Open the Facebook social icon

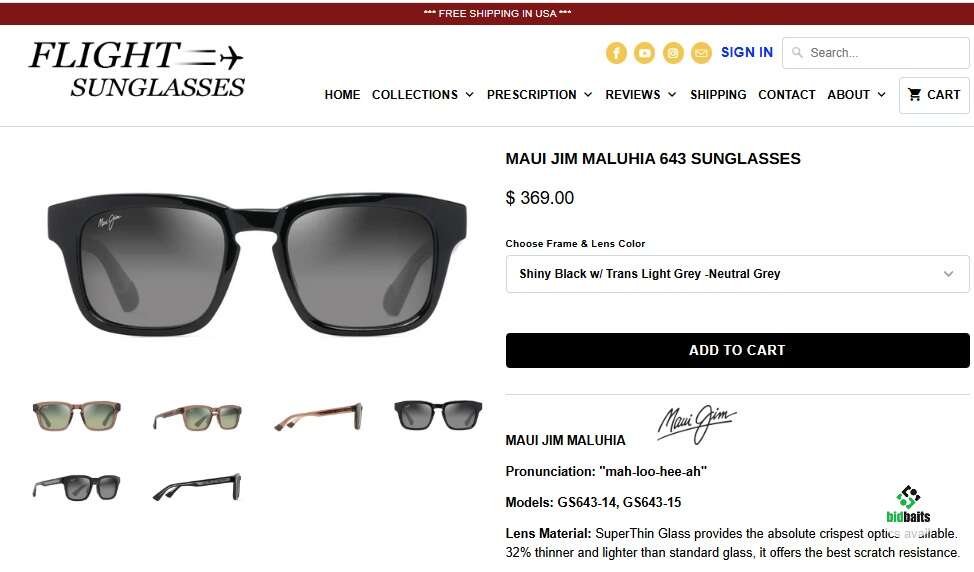coord(616,53)
